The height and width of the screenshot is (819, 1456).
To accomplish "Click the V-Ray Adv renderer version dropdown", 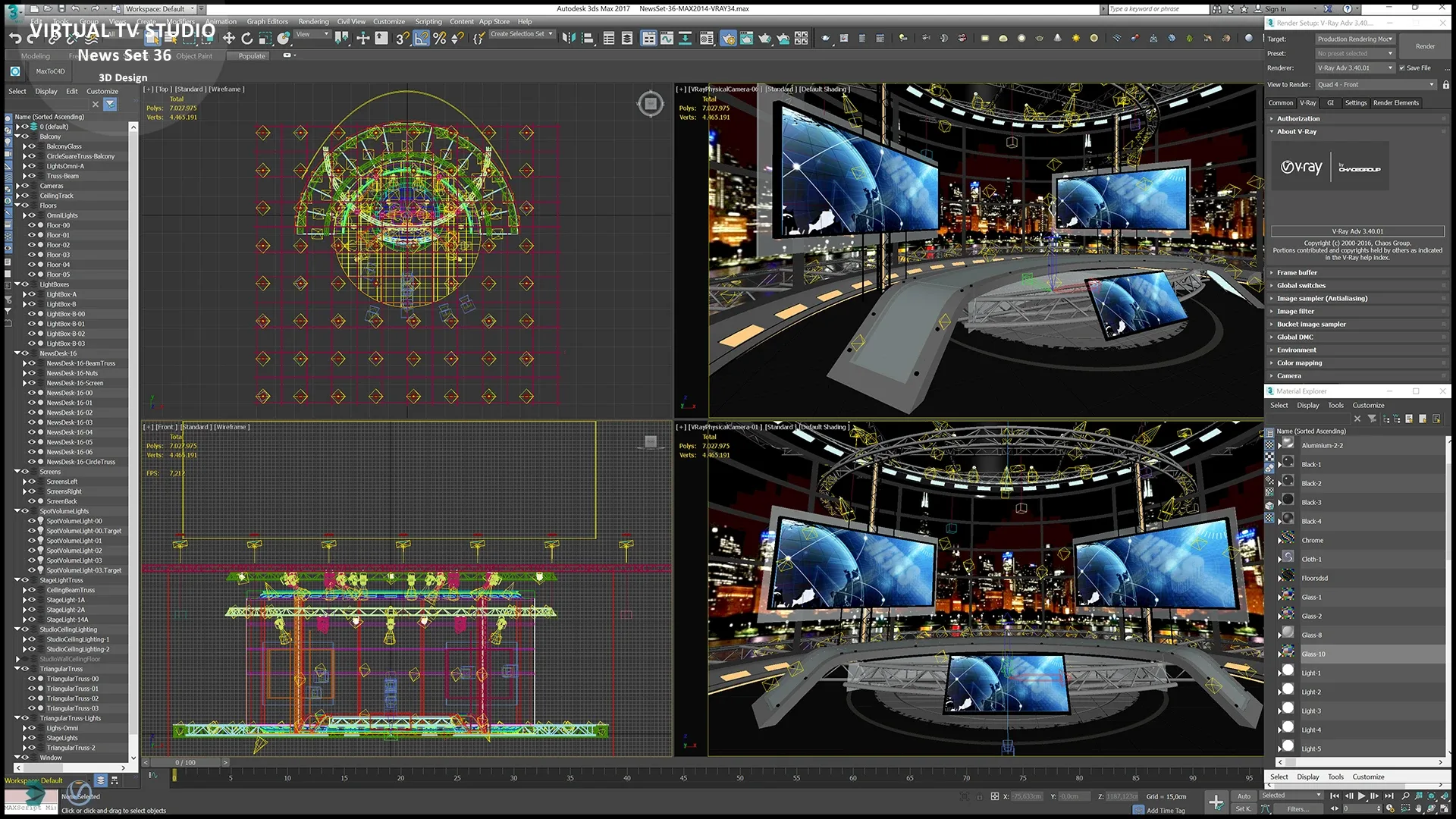I will click(x=1356, y=67).
